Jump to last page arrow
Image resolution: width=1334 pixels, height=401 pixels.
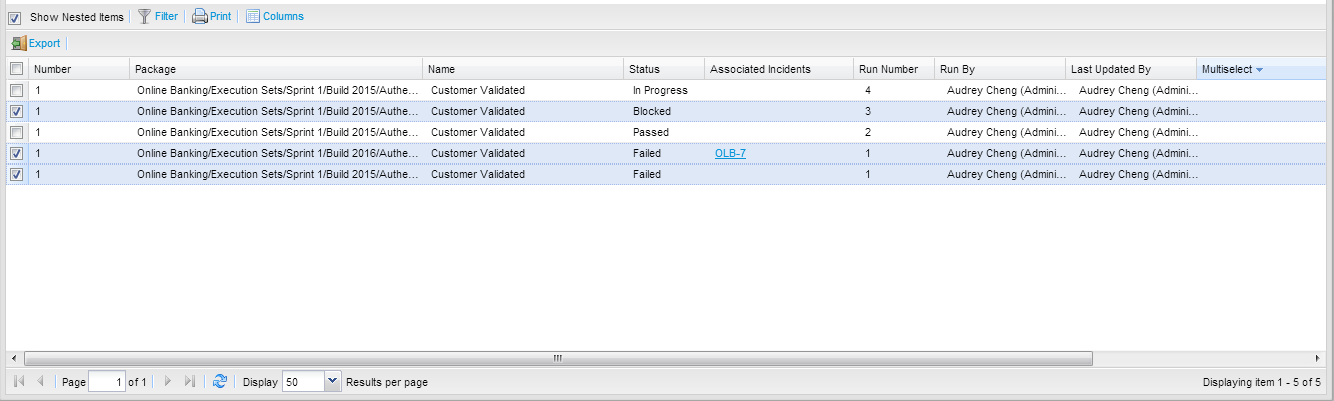190,382
